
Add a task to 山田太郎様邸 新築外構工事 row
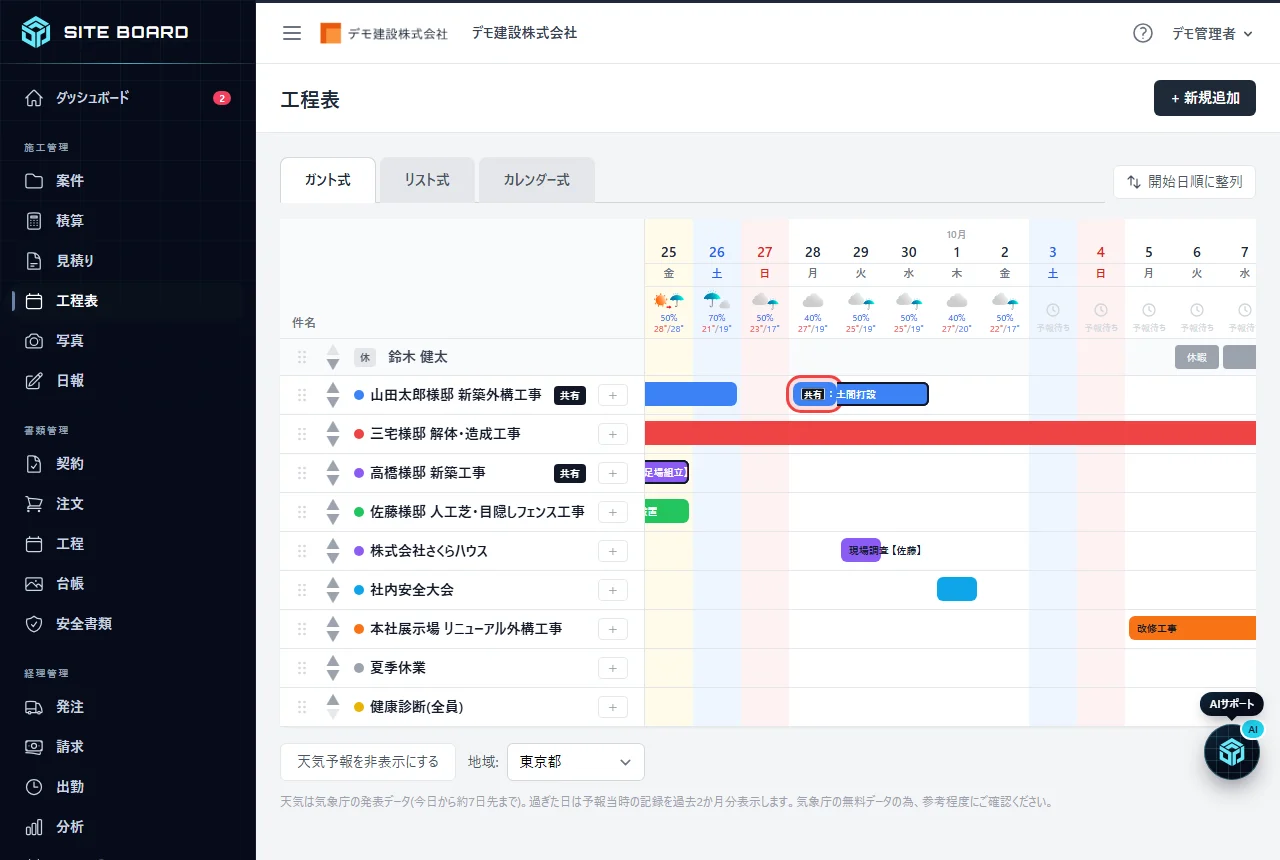point(613,395)
